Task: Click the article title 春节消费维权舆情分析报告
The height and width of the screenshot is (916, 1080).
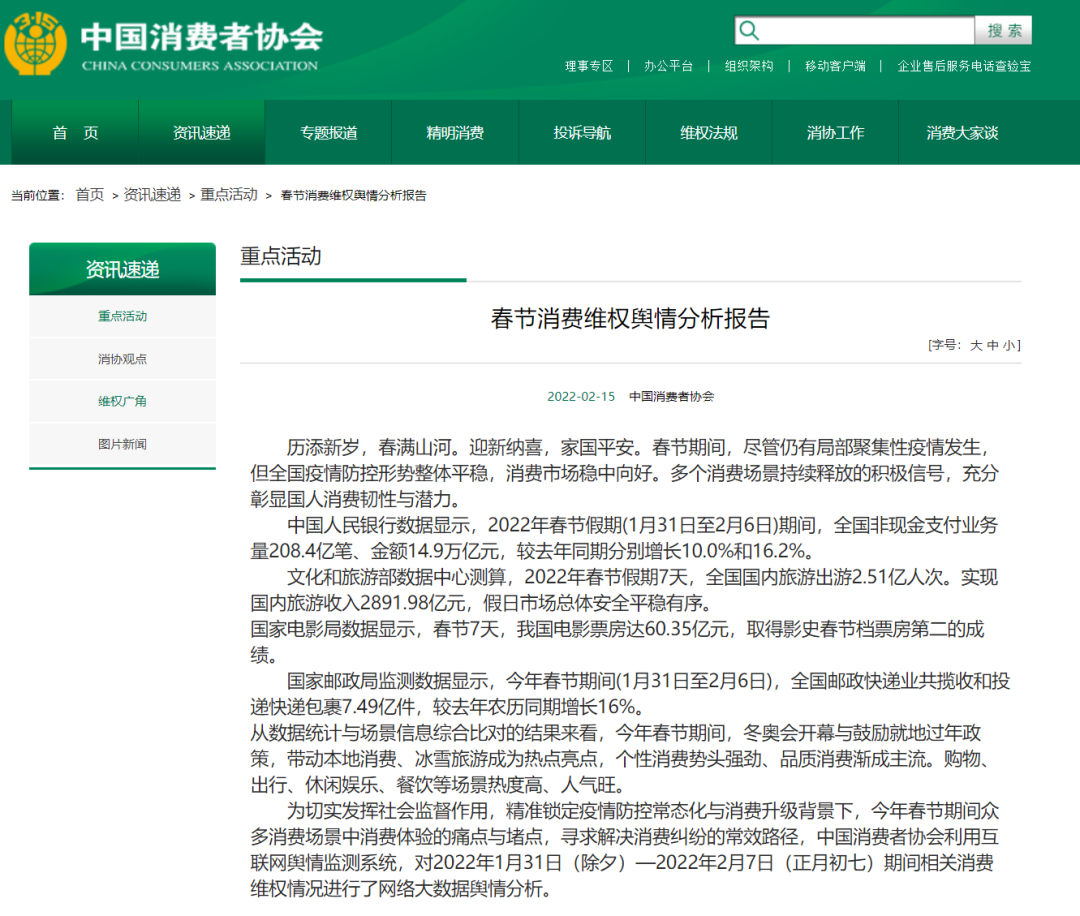Action: [x=630, y=318]
